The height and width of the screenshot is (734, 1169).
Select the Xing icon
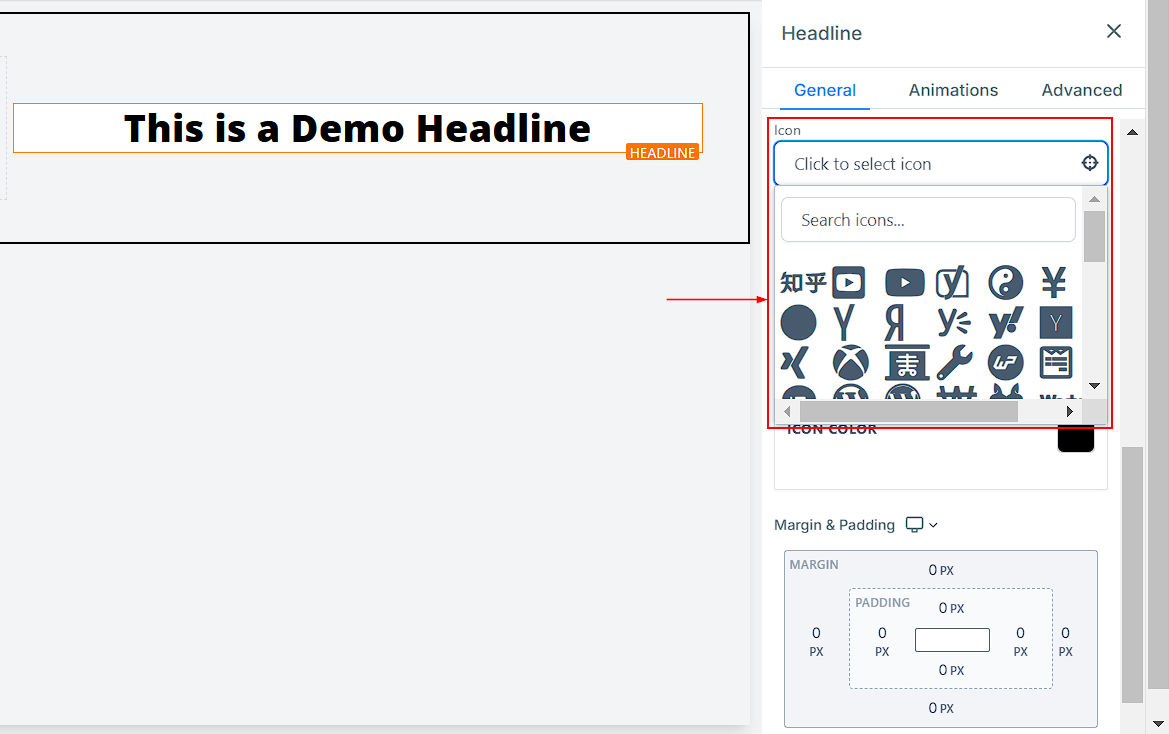(x=795, y=363)
